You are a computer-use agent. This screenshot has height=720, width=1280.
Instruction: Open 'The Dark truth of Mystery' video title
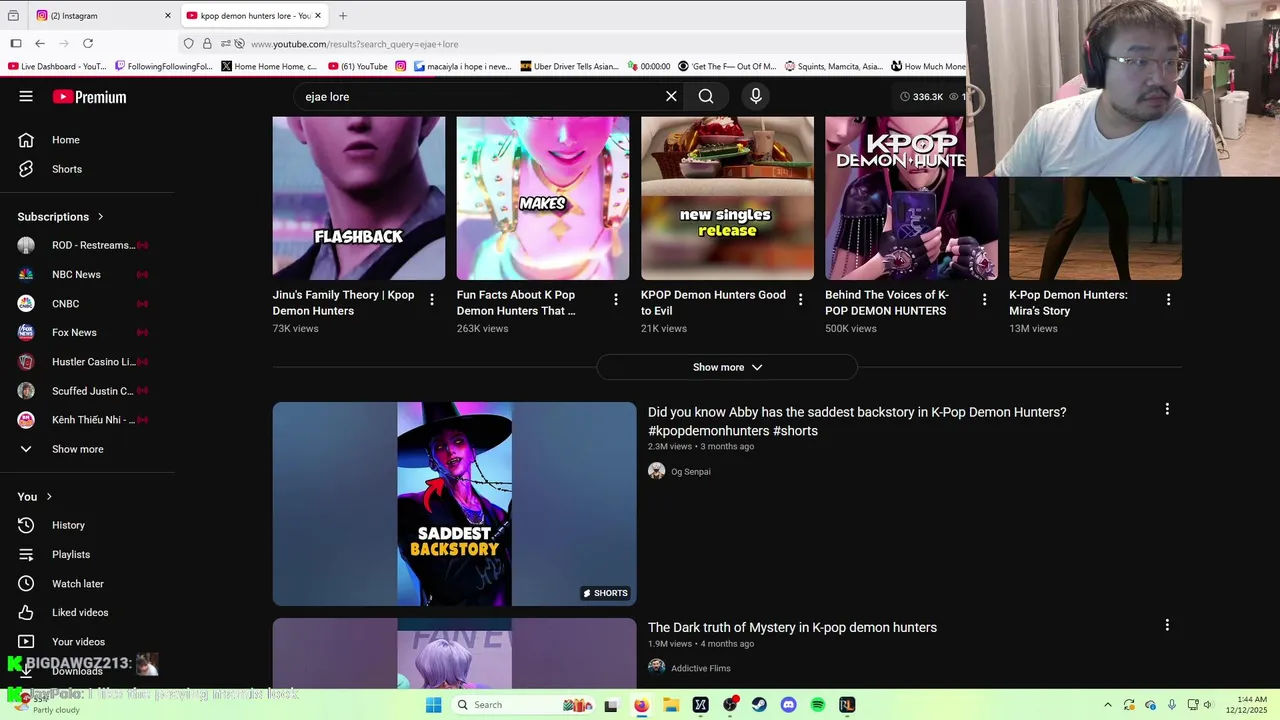[x=792, y=627]
